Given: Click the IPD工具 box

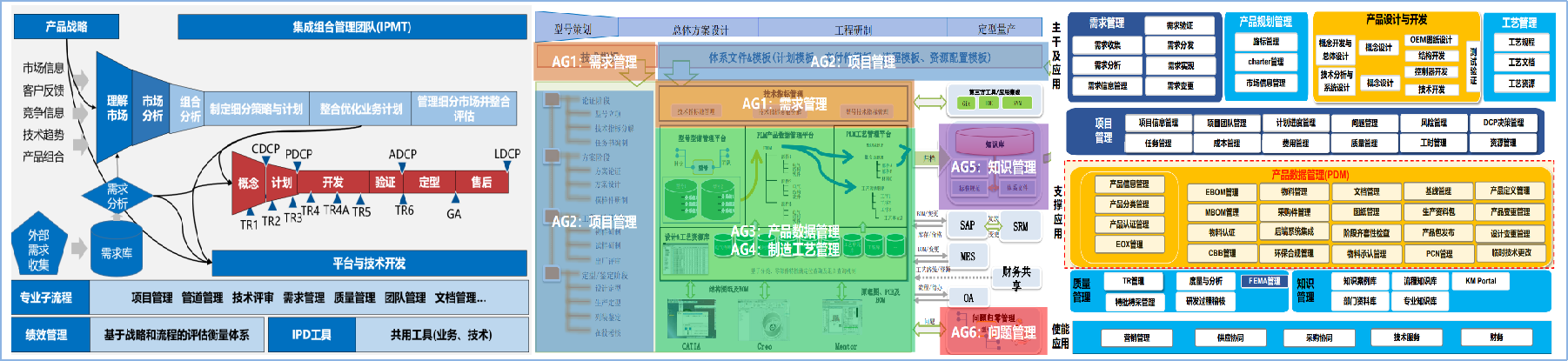Looking at the screenshot, I should click(312, 335).
